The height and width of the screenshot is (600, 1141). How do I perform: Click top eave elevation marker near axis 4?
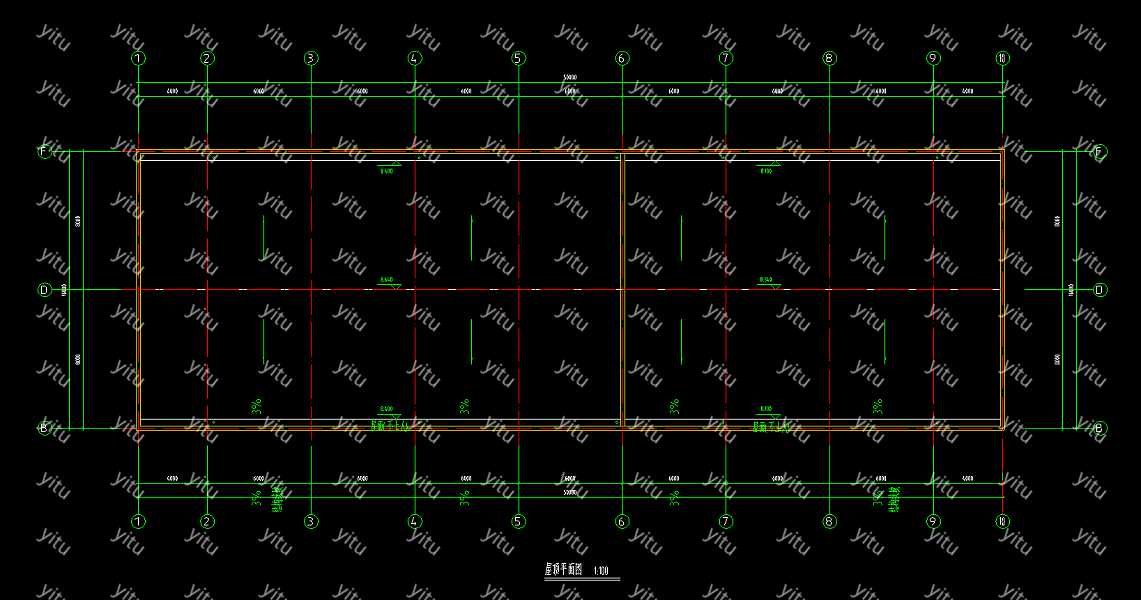point(388,167)
